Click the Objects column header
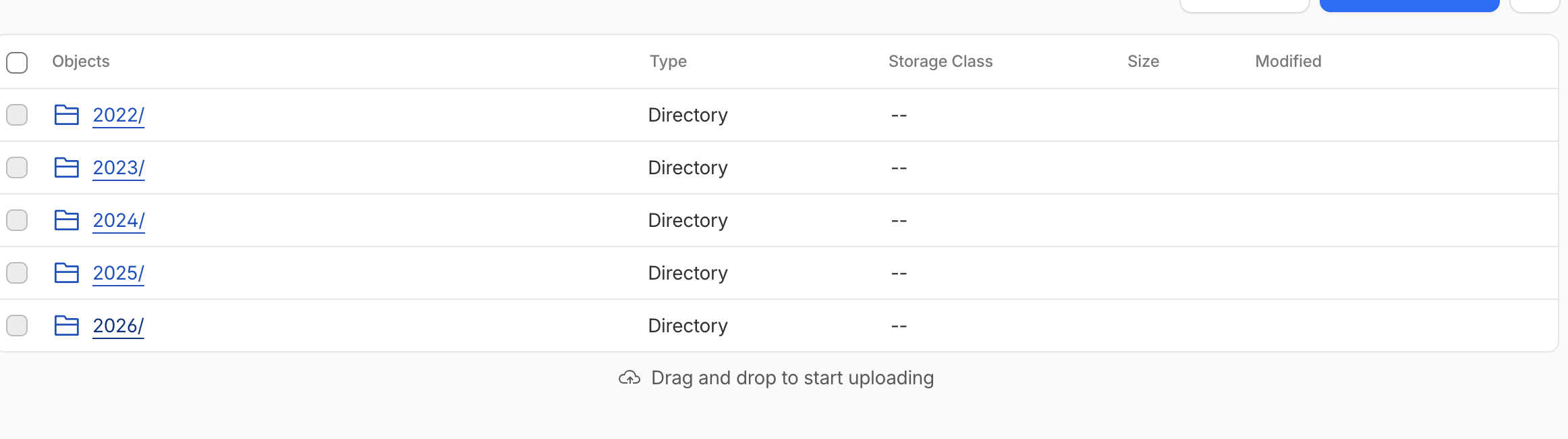The width and height of the screenshot is (1568, 439). click(81, 61)
